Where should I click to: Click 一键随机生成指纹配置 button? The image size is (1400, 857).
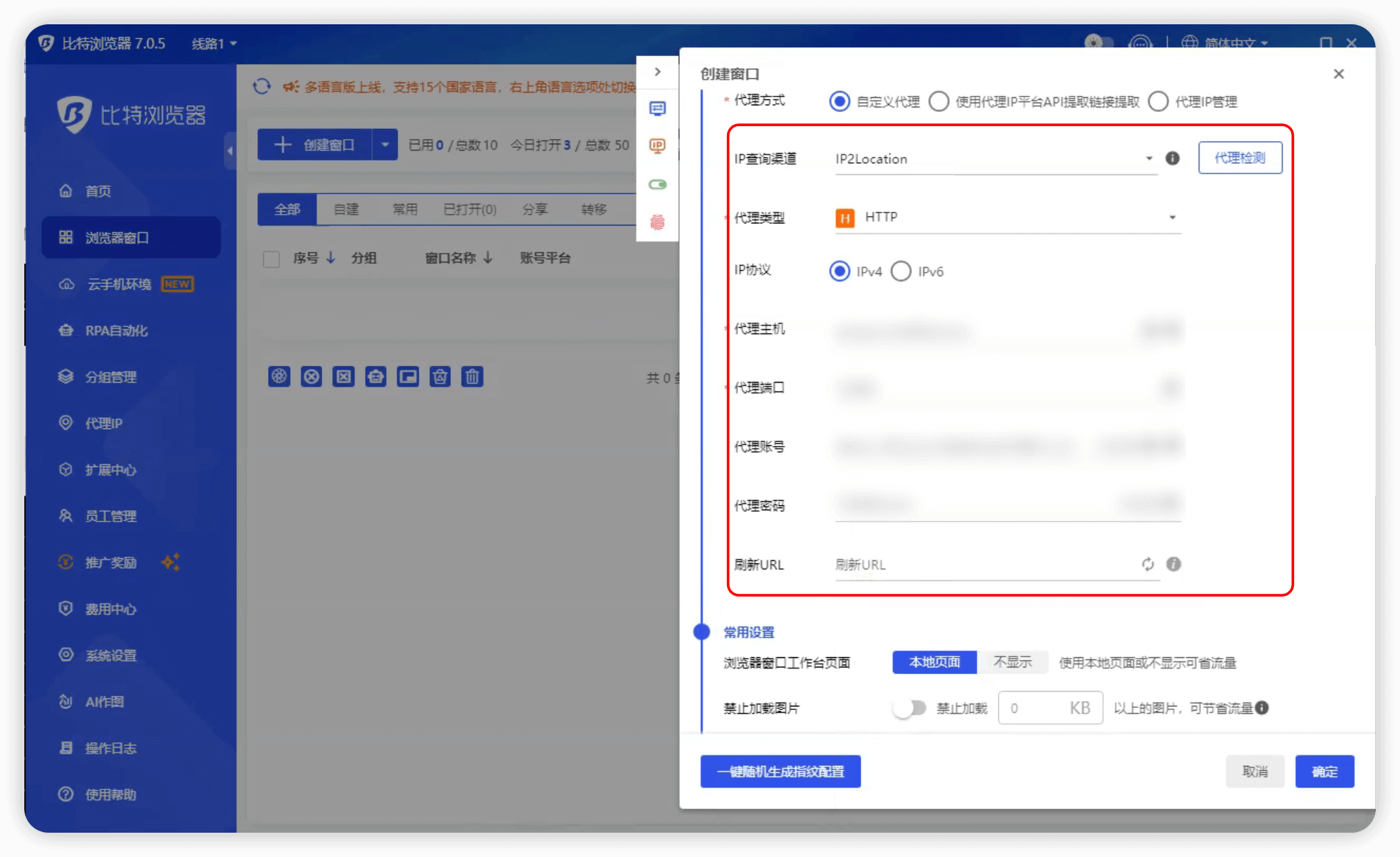pos(780,771)
